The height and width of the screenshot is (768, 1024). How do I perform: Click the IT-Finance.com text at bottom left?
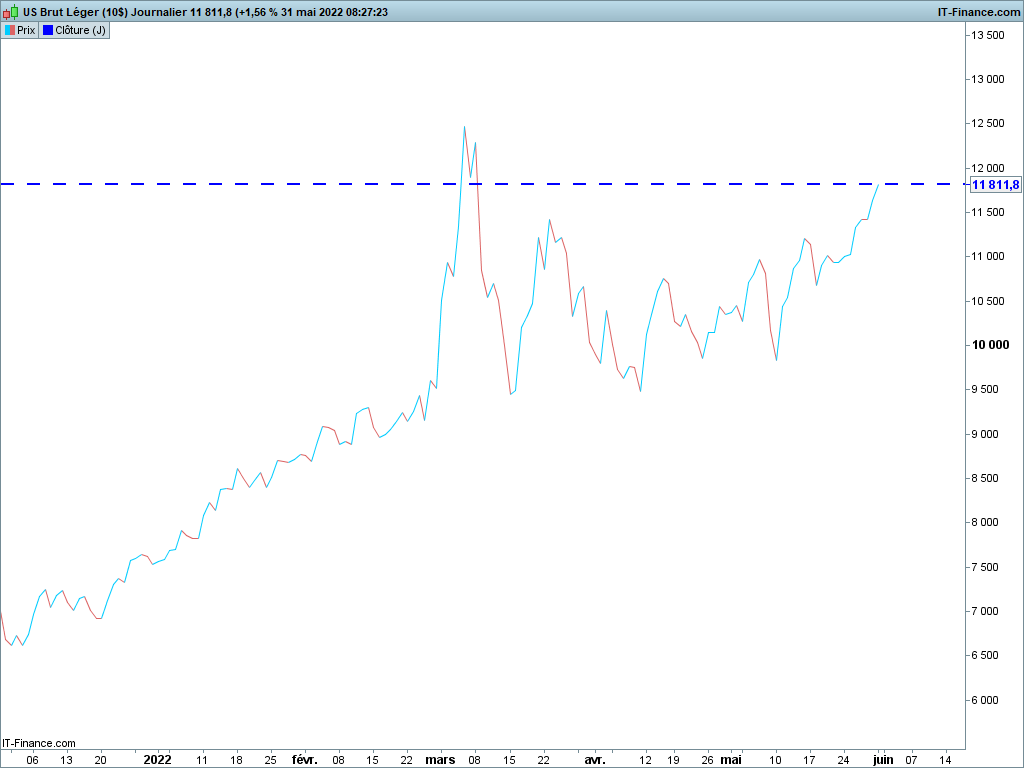pos(39,743)
